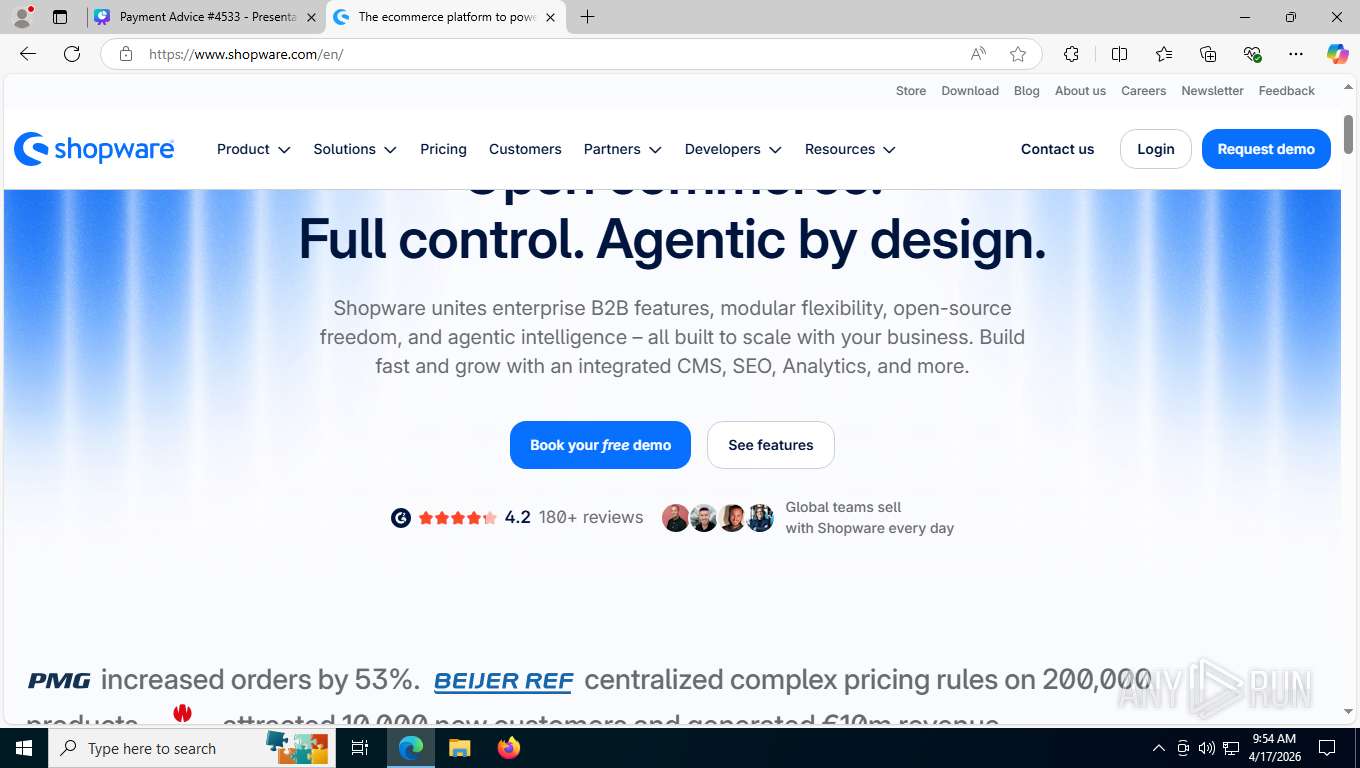Open the Collections icon
Screen dimensions: 1360x768
1208,54
